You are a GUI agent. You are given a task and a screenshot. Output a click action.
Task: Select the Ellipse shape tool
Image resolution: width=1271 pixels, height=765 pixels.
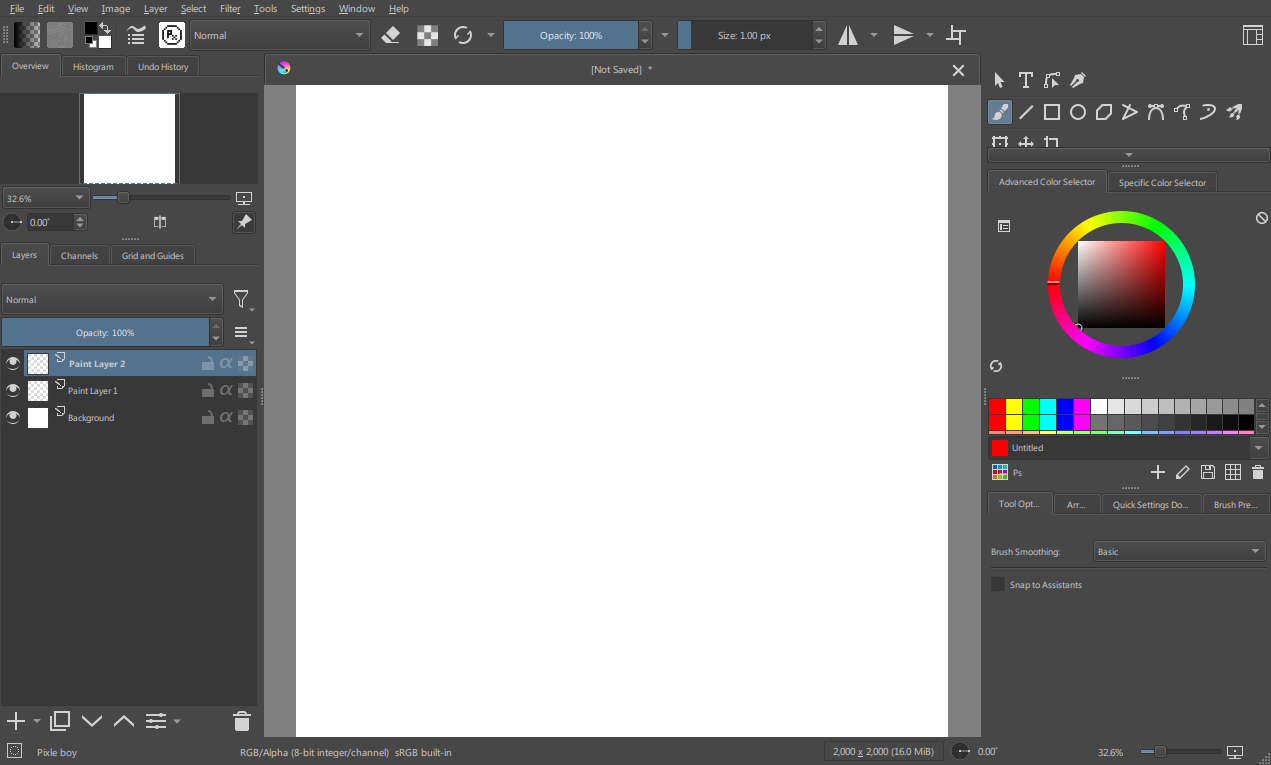[1078, 112]
